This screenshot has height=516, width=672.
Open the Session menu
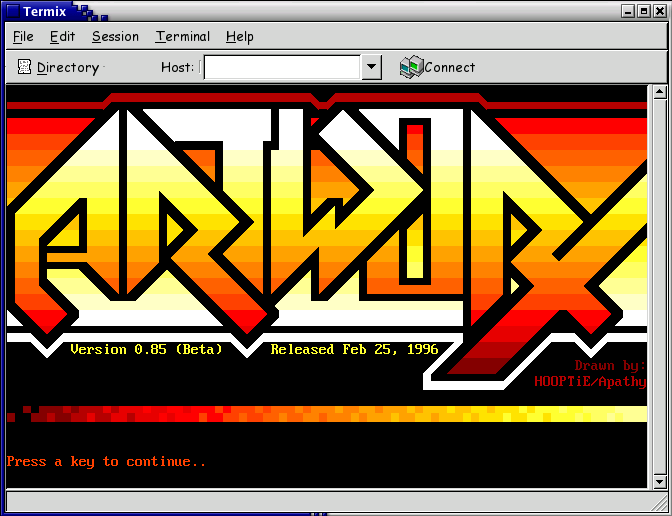(x=115, y=37)
